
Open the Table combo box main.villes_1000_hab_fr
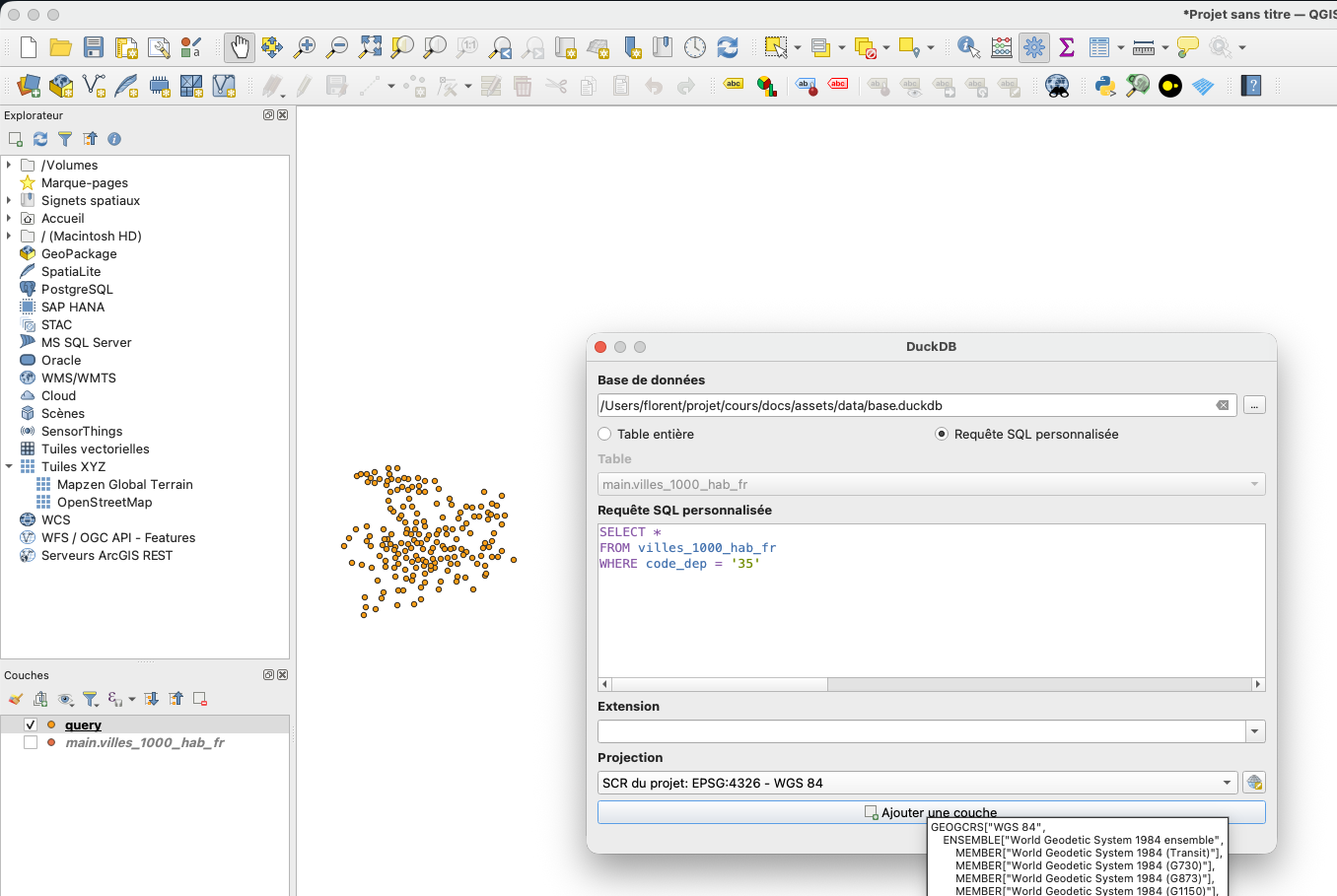click(x=931, y=484)
